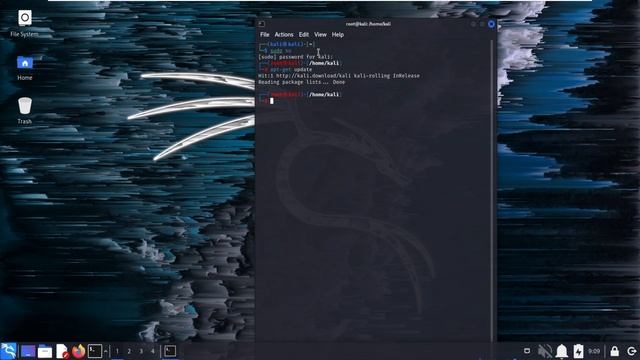Open the Trash desktop icon

click(24, 111)
